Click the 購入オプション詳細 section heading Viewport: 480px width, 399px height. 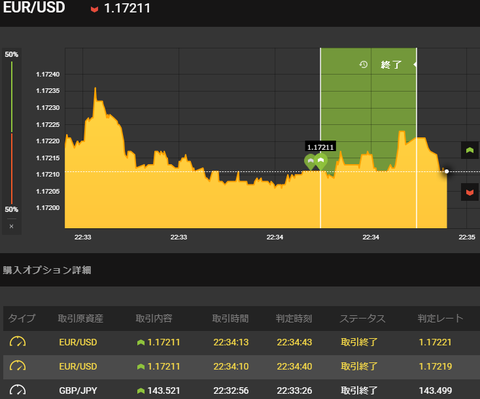point(47,270)
